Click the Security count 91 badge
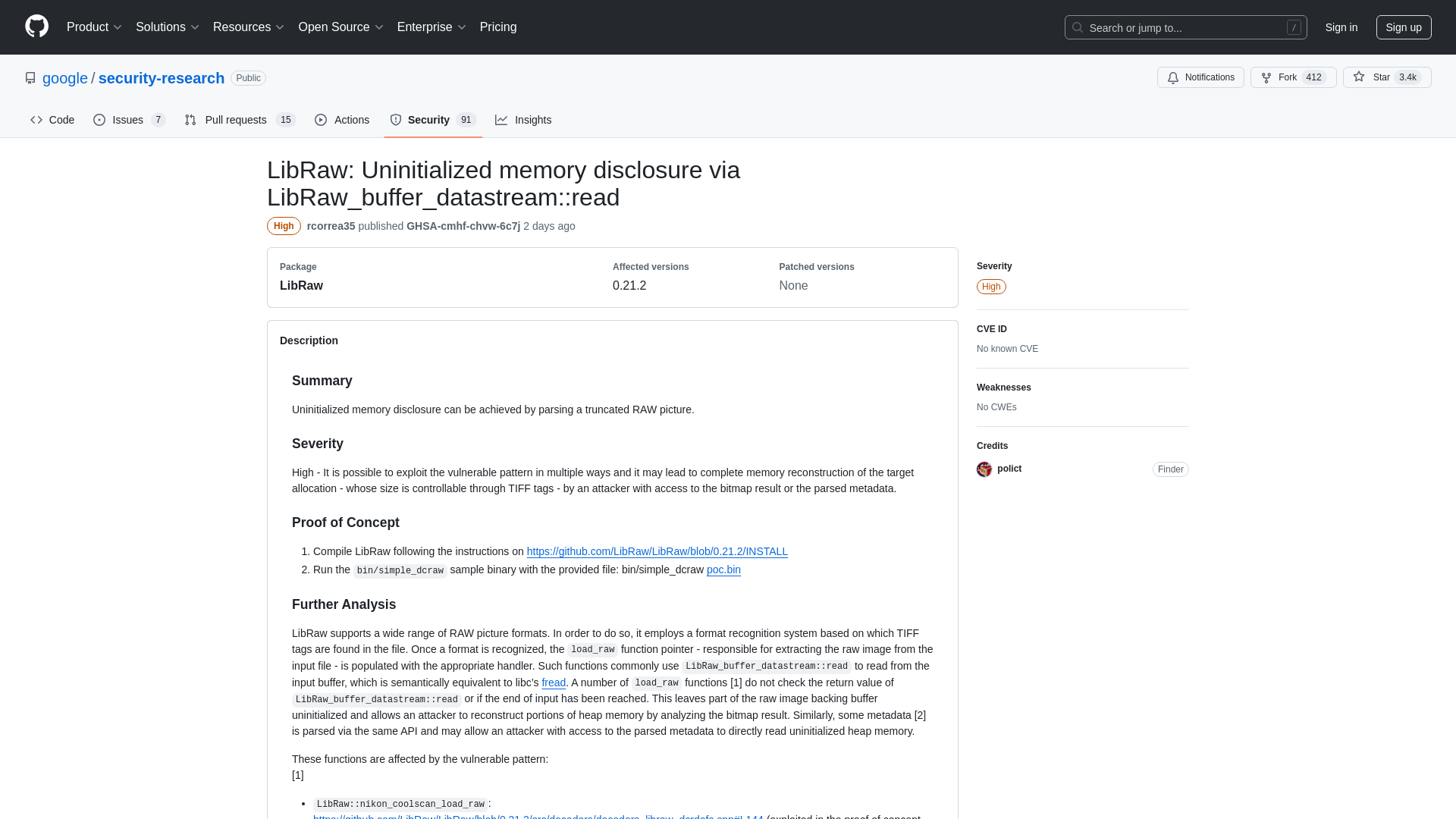The width and height of the screenshot is (1456, 819). tap(466, 120)
